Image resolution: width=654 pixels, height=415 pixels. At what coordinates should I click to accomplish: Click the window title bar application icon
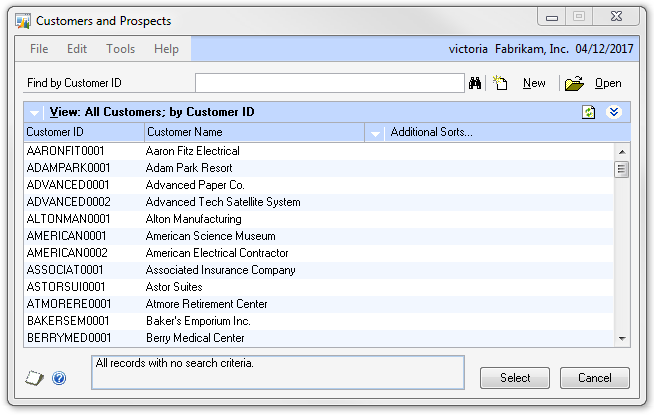click(x=23, y=21)
